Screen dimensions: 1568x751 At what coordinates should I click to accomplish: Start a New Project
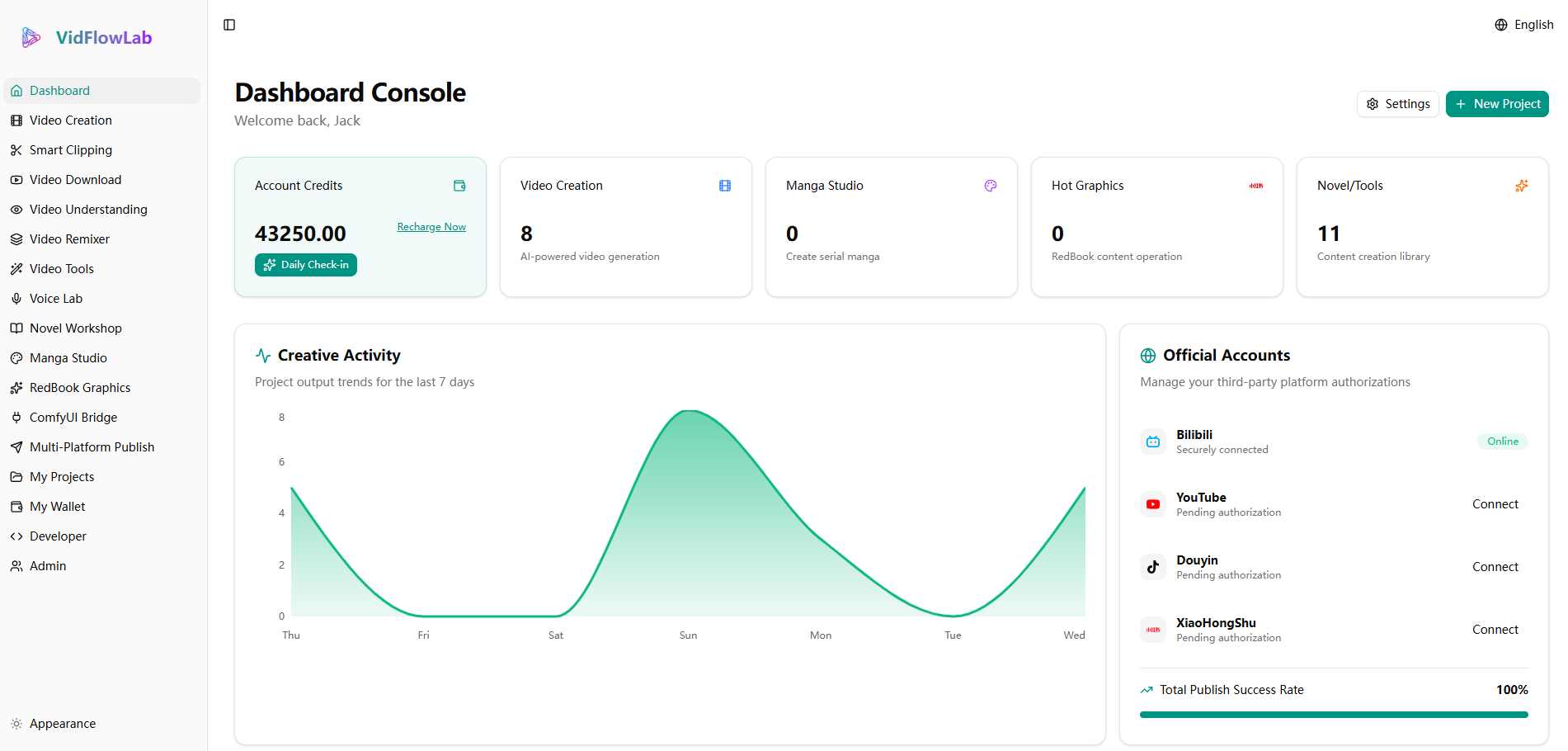click(1496, 103)
